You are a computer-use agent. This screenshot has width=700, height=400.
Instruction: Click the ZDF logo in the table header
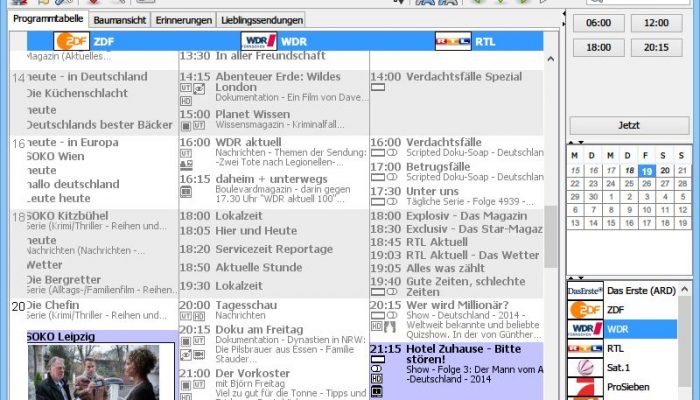pos(71,41)
